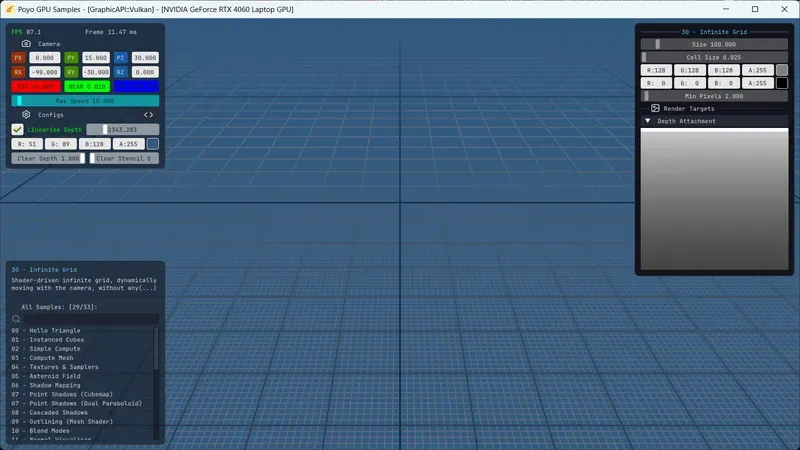Click the green RY rotation label
This screenshot has height=450, width=800.
click(x=71, y=72)
